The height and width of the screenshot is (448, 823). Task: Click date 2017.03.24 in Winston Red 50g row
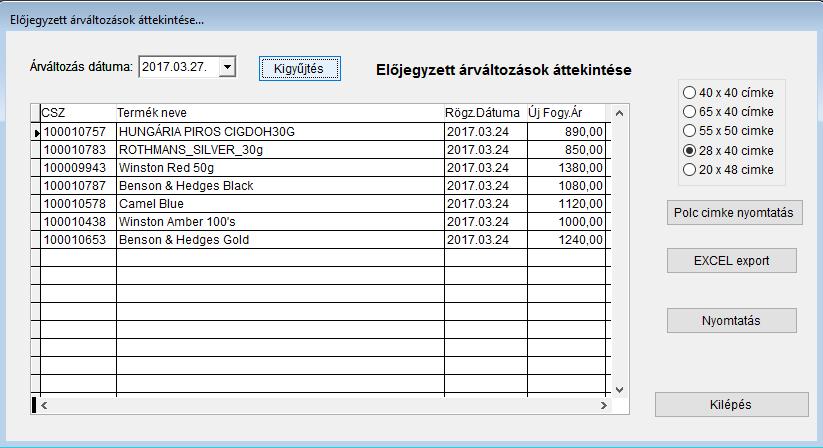point(486,168)
